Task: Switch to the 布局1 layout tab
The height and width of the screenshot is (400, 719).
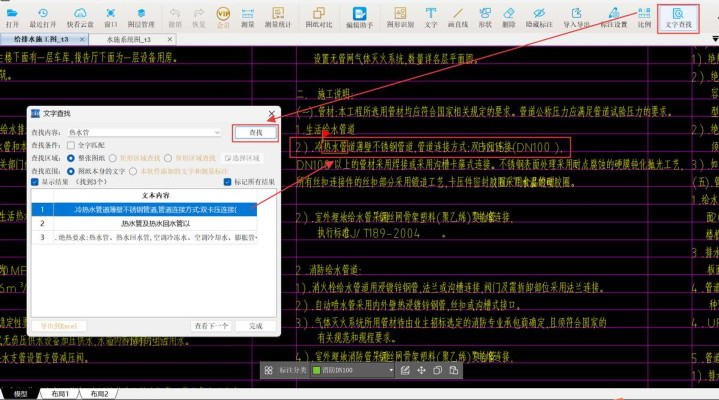Action: point(61,394)
